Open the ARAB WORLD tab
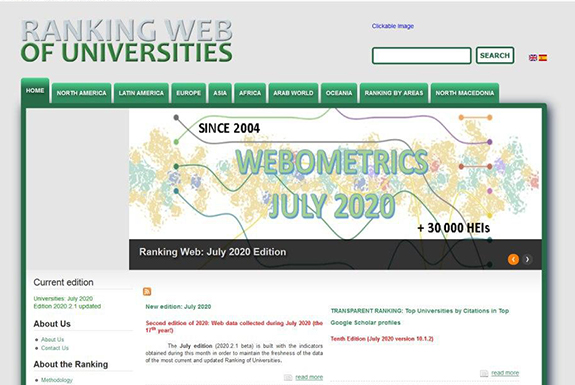Image resolution: width=575 pixels, height=385 pixels. (293, 93)
